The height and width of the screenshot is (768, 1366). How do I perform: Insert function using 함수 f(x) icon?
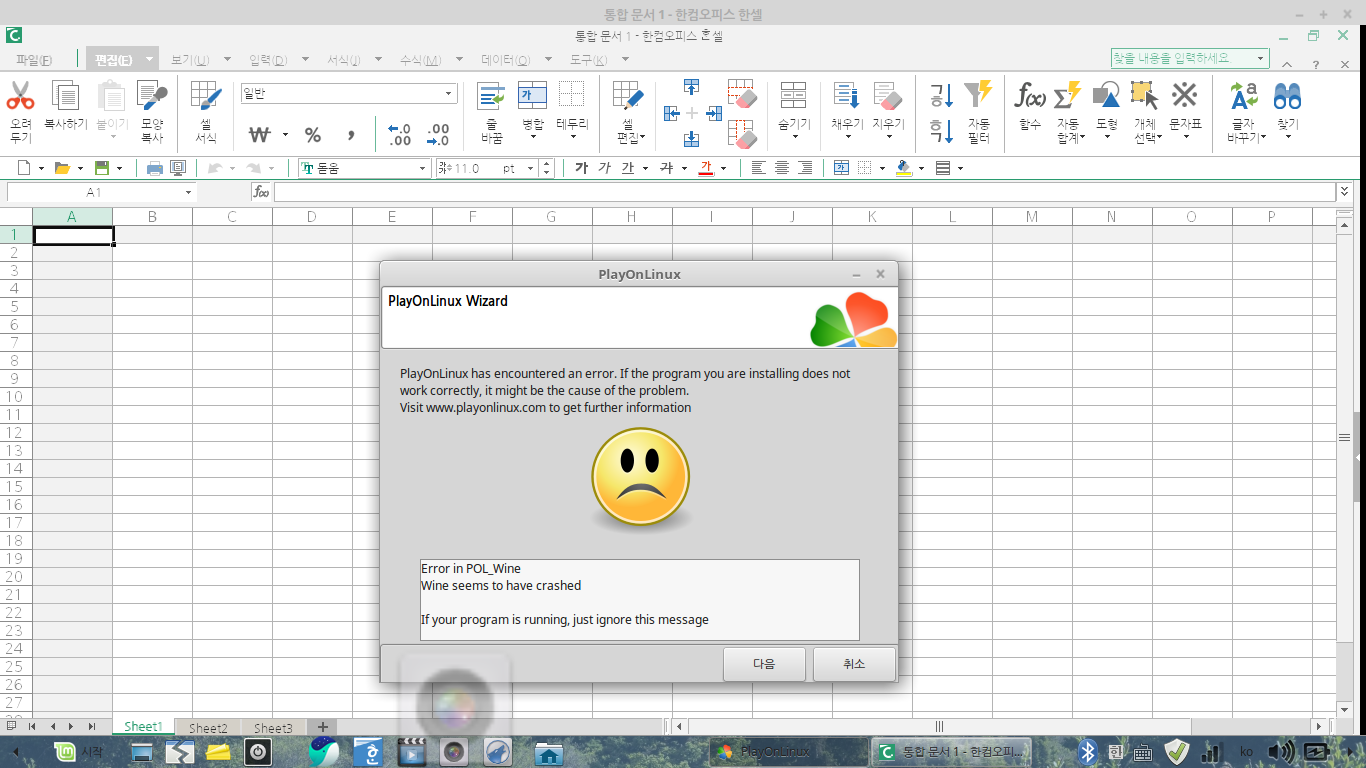coord(1030,96)
